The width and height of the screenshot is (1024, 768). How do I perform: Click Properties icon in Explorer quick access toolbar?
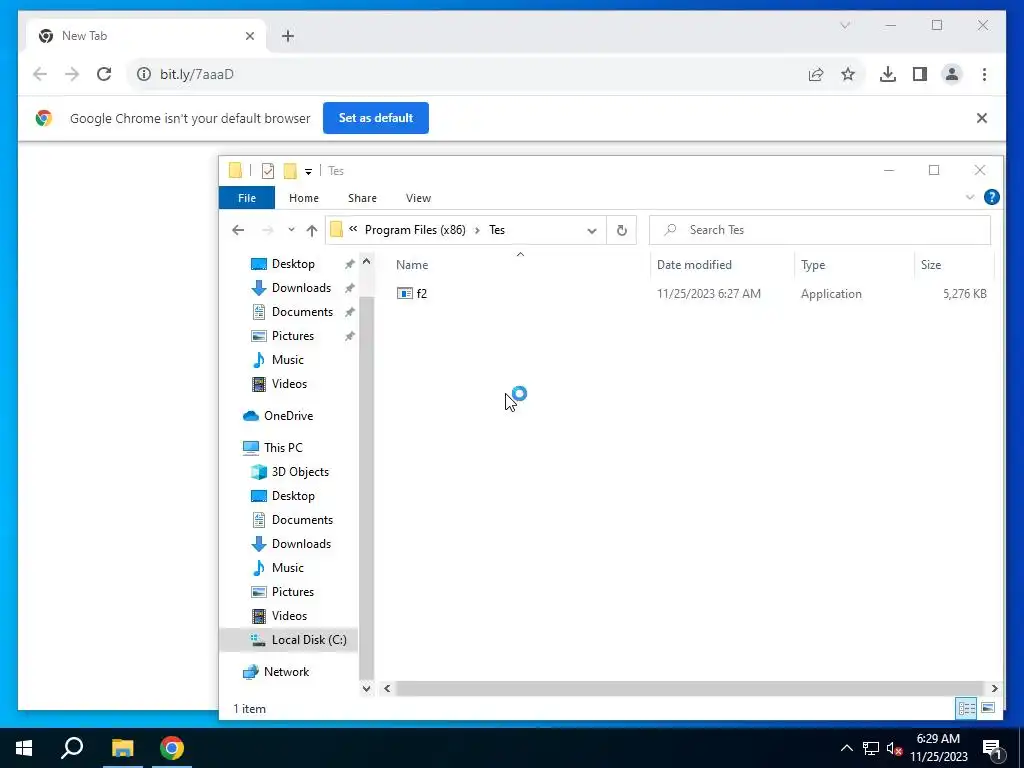click(x=268, y=171)
